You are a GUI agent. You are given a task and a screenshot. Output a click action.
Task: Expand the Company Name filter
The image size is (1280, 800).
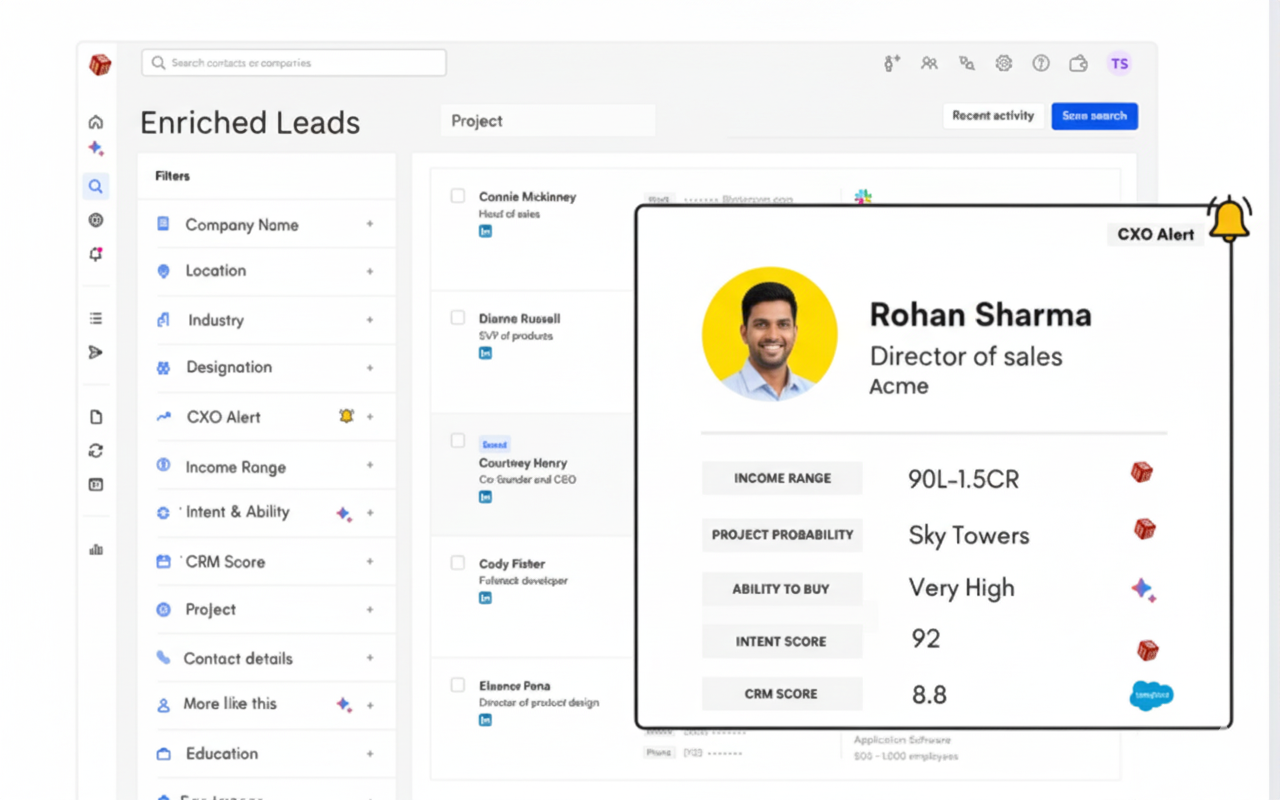[x=369, y=225]
